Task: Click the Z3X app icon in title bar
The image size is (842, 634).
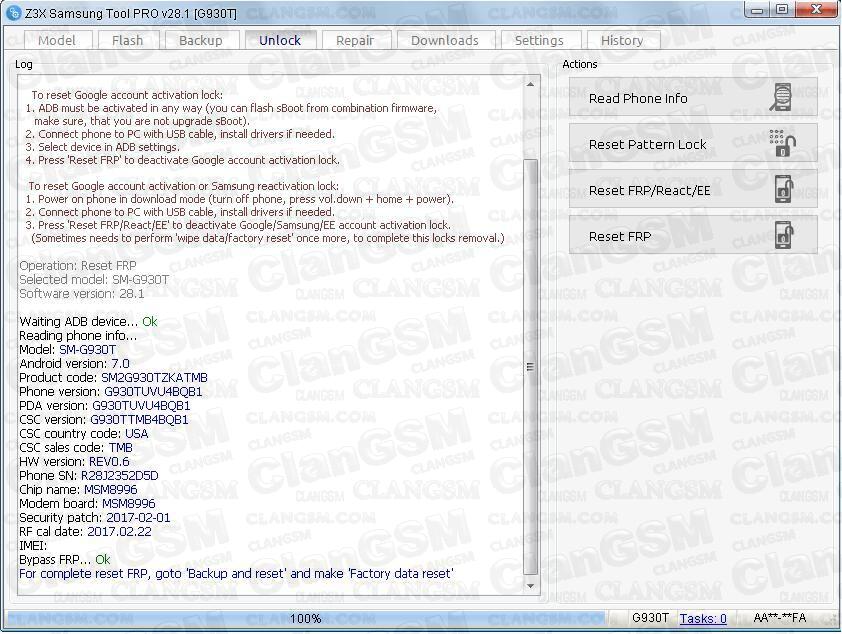Action: 13,12
